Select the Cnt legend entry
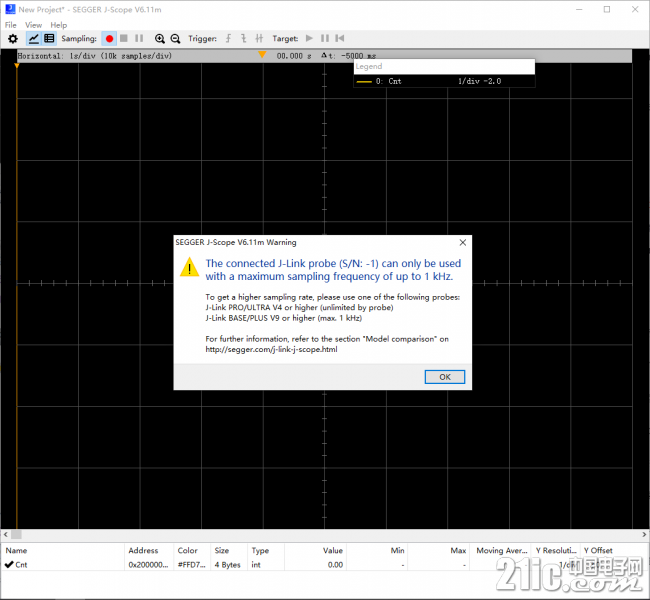 444,81
